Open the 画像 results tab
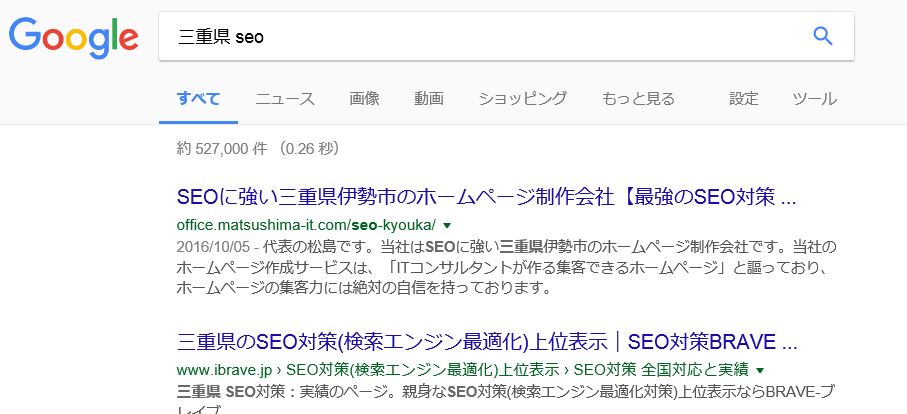 (x=364, y=99)
